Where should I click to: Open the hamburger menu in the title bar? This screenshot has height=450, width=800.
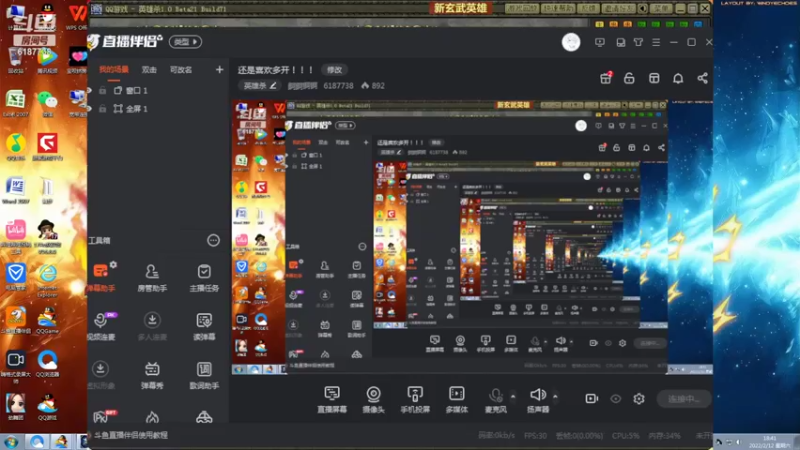[656, 42]
